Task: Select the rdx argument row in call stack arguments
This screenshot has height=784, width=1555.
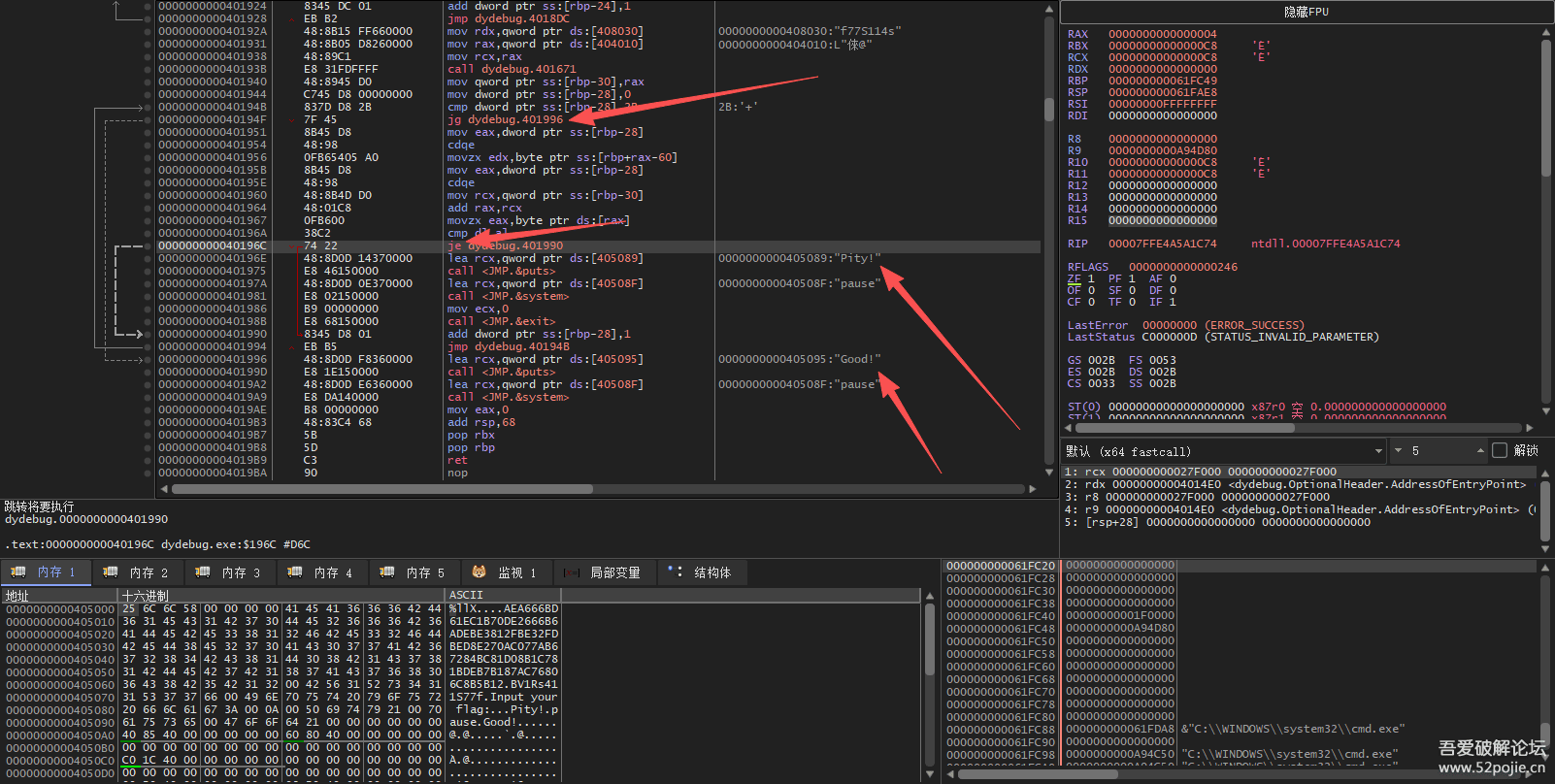Action: coord(1291,484)
